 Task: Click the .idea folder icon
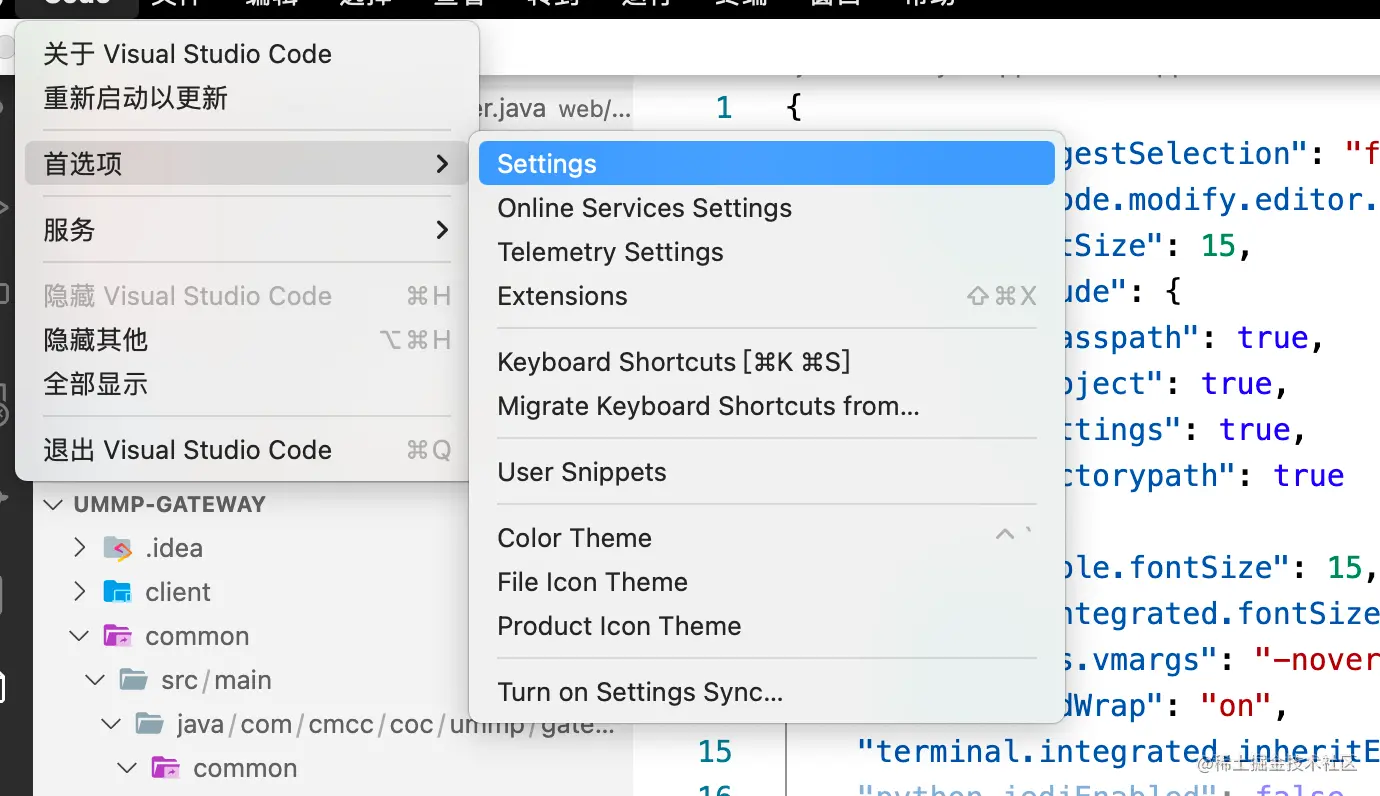pos(117,548)
